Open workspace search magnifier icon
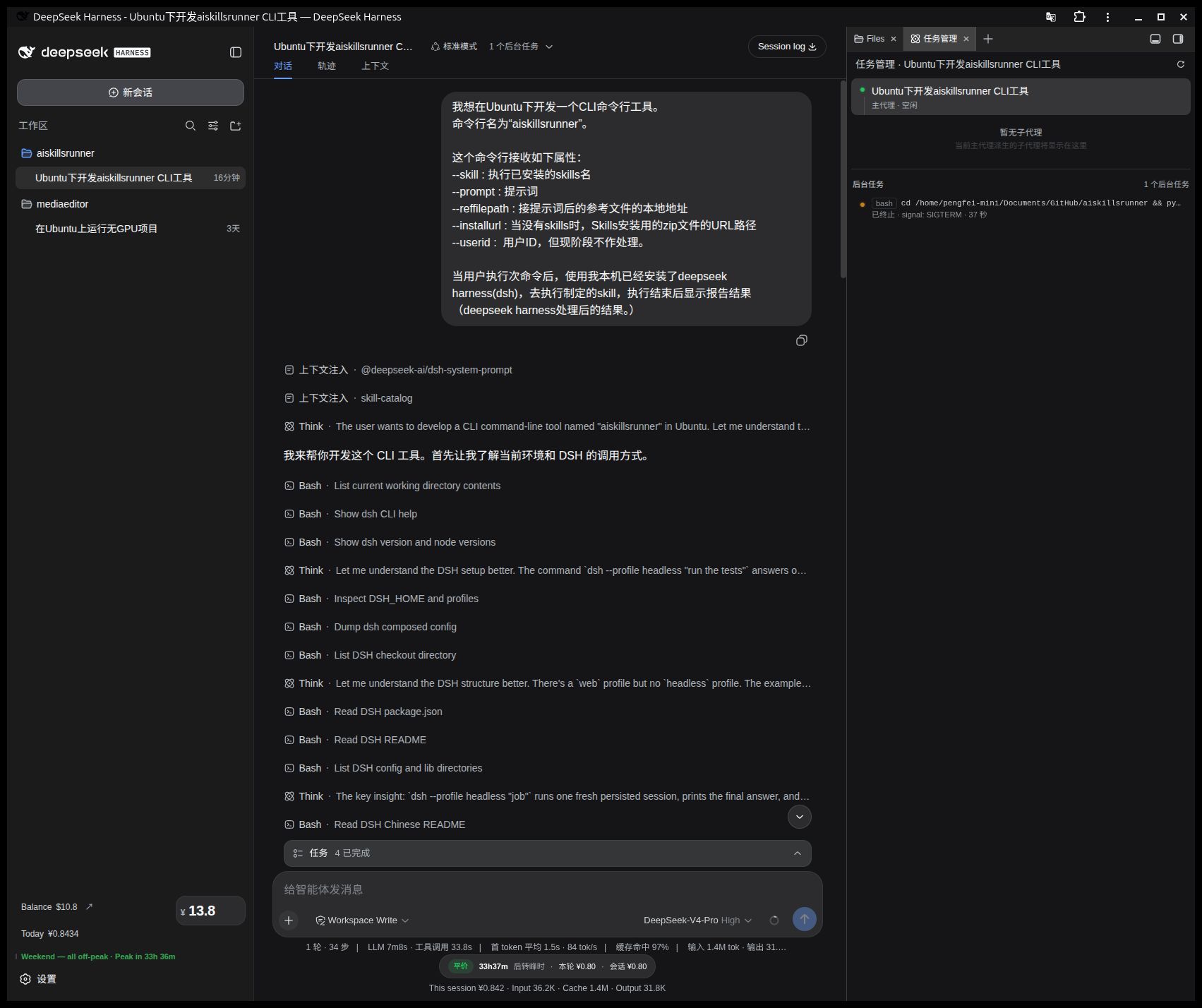 [x=191, y=126]
